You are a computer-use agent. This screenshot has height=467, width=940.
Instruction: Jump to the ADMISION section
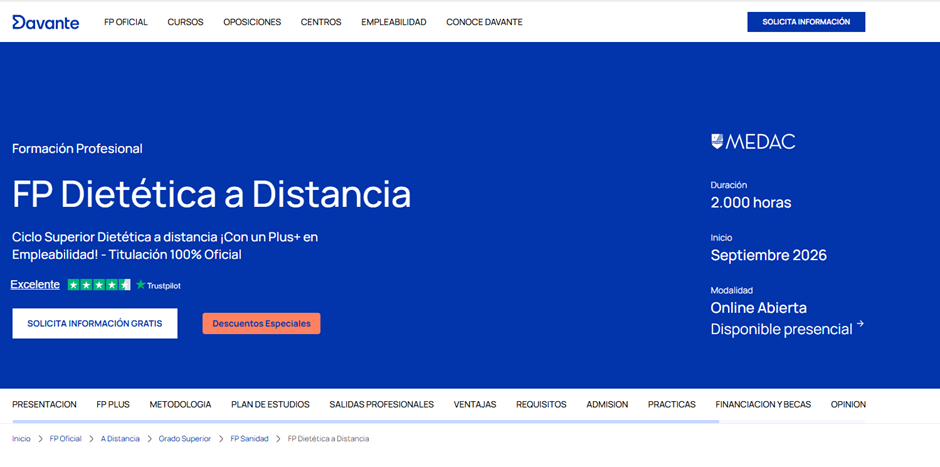(x=607, y=405)
